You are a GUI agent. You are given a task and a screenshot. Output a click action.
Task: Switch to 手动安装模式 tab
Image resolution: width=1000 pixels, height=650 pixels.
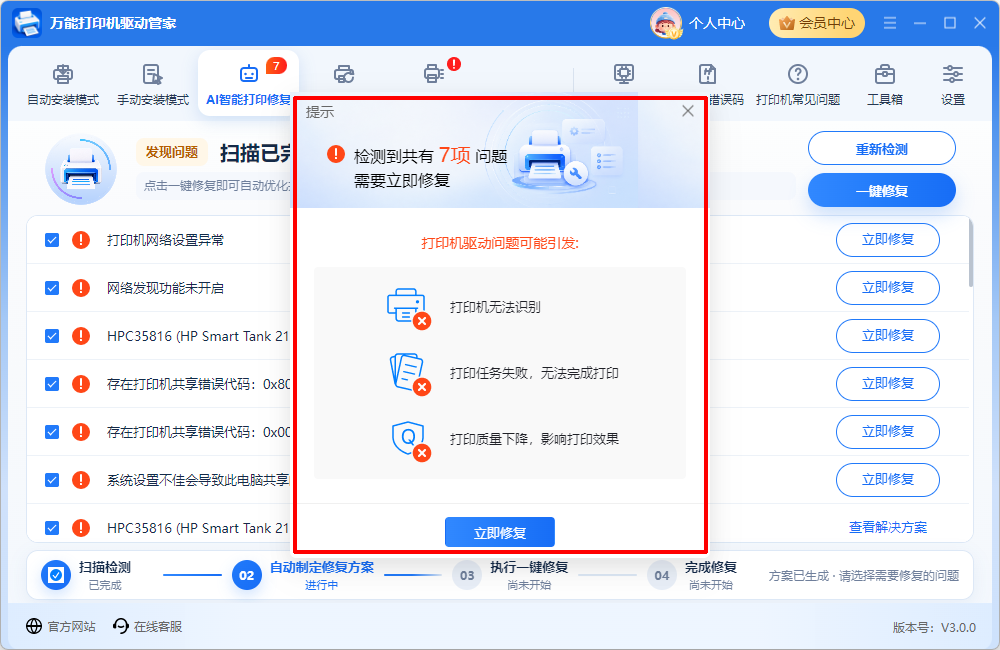pyautogui.click(x=153, y=84)
